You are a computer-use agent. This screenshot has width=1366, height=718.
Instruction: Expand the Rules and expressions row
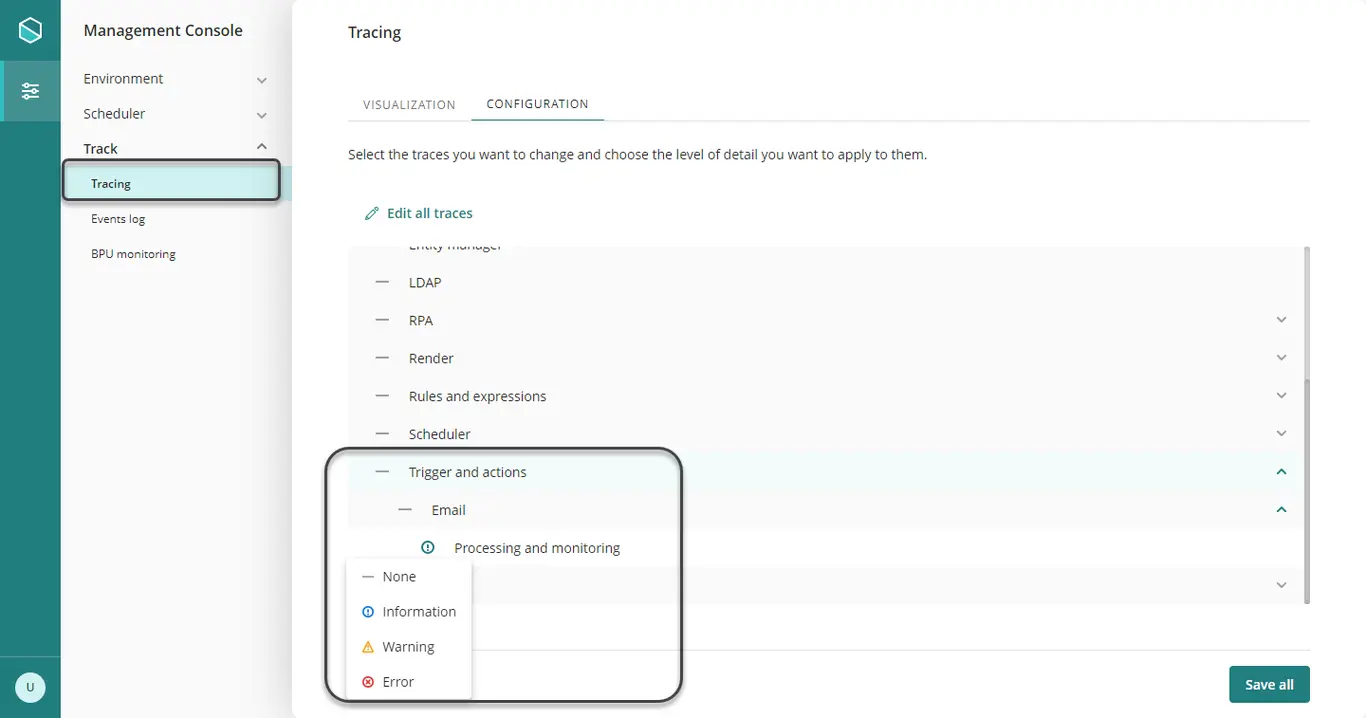coord(1281,396)
